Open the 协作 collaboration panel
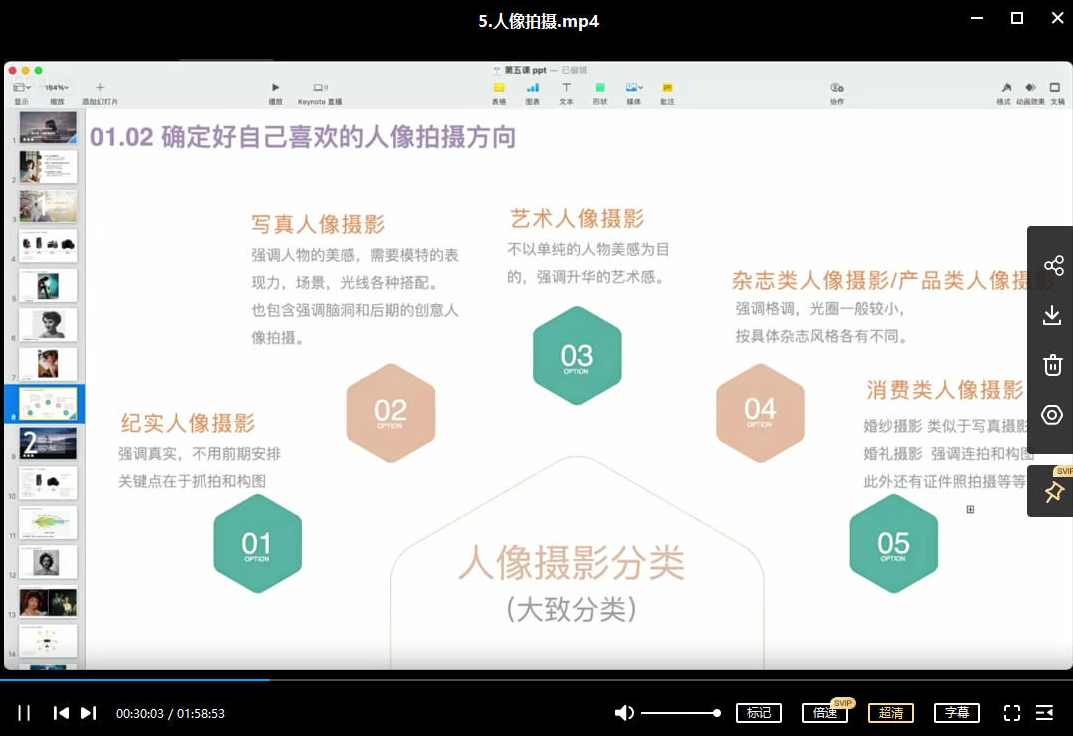The image size is (1073, 736). point(836,88)
